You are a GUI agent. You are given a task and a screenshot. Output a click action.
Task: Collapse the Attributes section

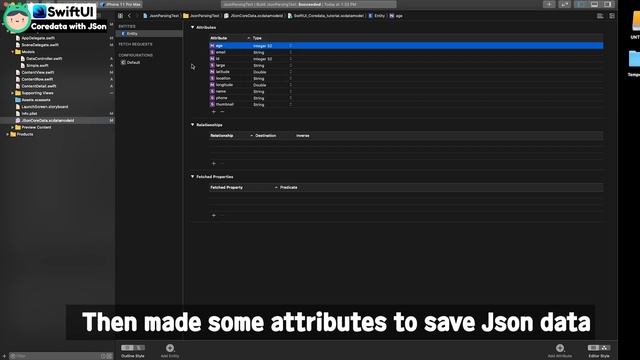[192, 27]
